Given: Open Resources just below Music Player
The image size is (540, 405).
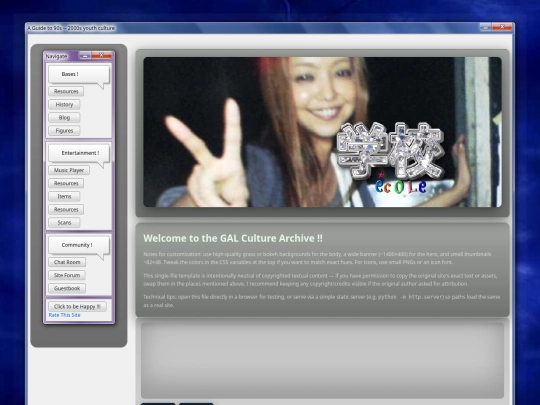Looking at the screenshot, I should (66, 183).
